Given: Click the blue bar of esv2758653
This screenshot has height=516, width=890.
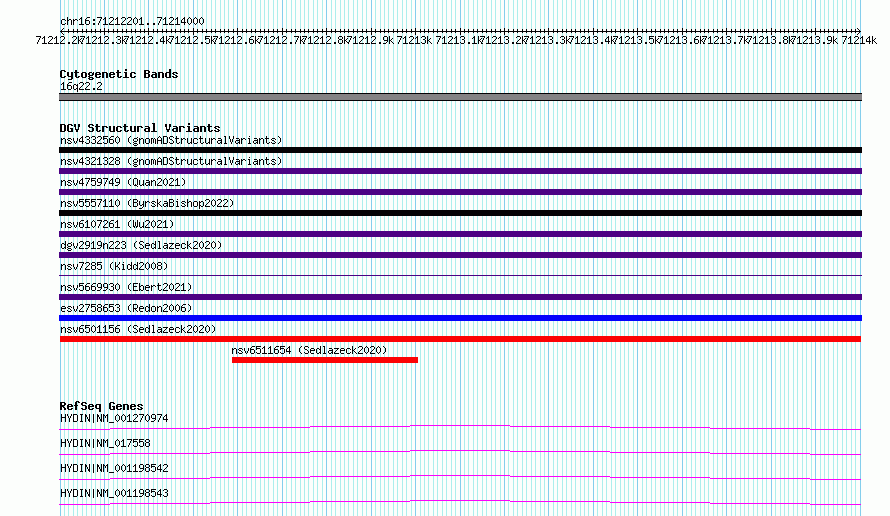Looking at the screenshot, I should point(460,318).
